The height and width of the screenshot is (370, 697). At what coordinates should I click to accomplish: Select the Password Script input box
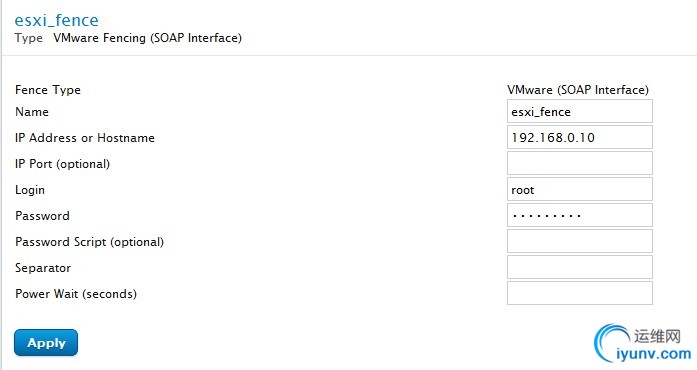coord(580,241)
